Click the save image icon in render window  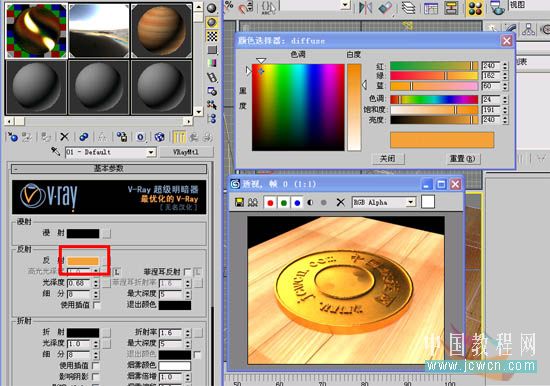coord(239,202)
